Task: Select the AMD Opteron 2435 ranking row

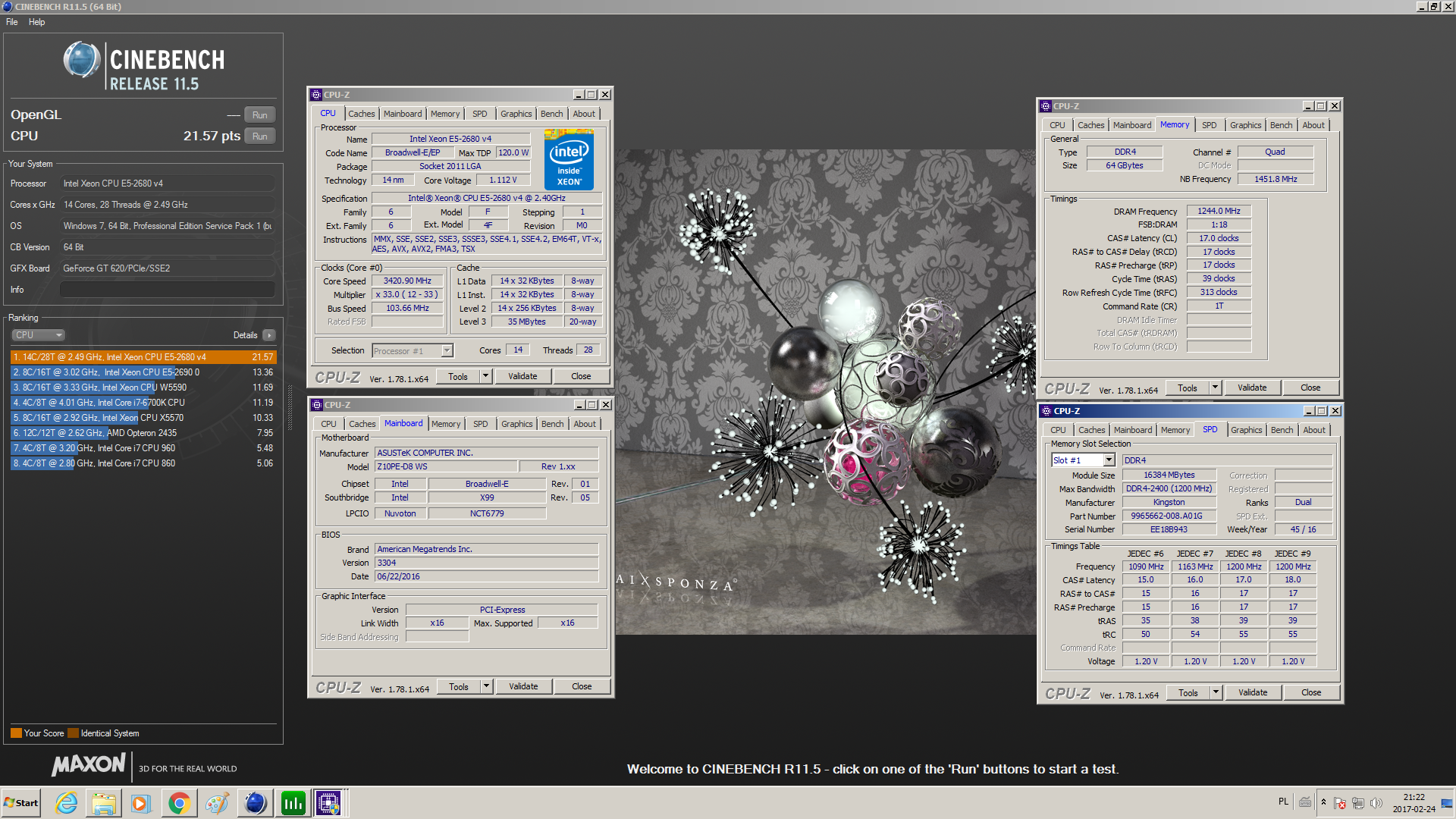Action: (x=143, y=433)
